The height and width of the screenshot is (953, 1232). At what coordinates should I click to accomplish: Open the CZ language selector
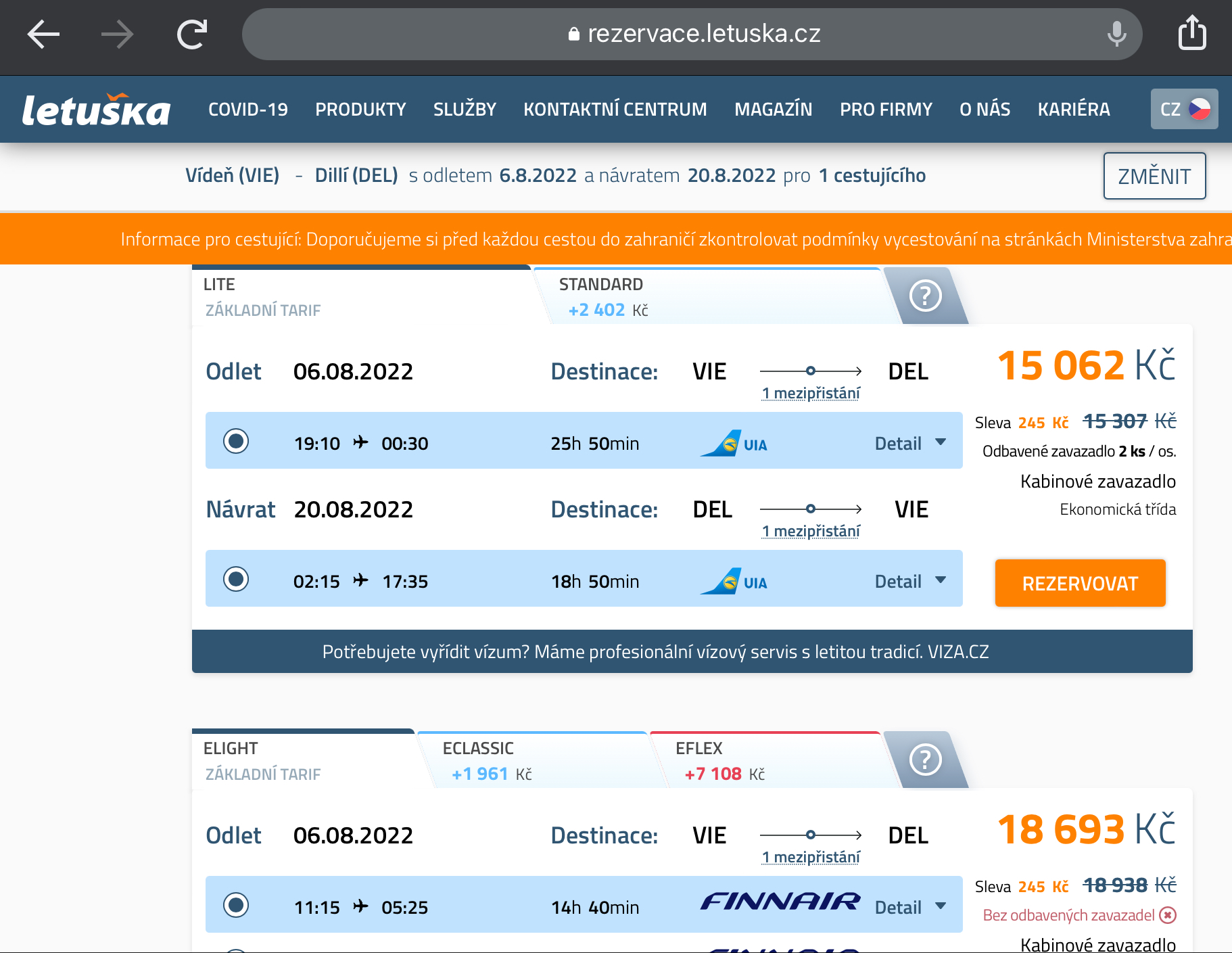coord(1184,109)
